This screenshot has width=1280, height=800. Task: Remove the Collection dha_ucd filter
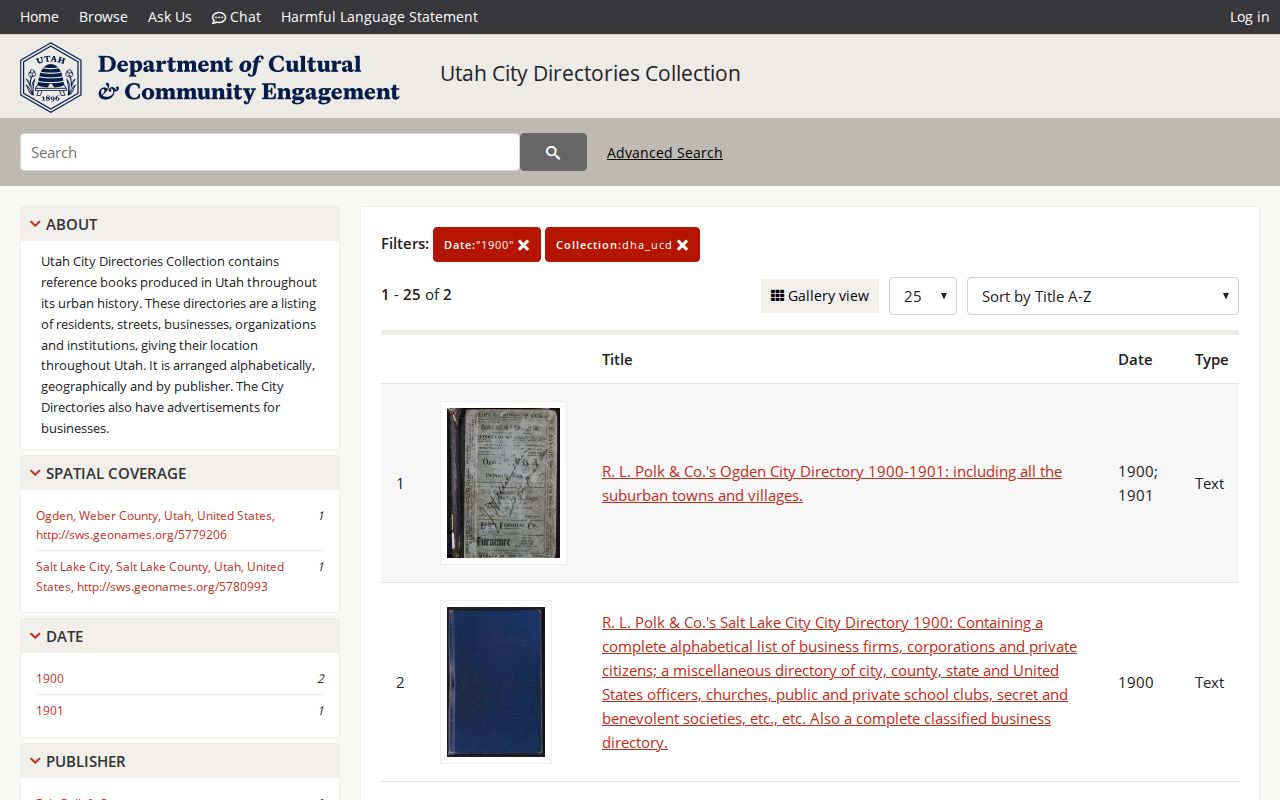682,245
